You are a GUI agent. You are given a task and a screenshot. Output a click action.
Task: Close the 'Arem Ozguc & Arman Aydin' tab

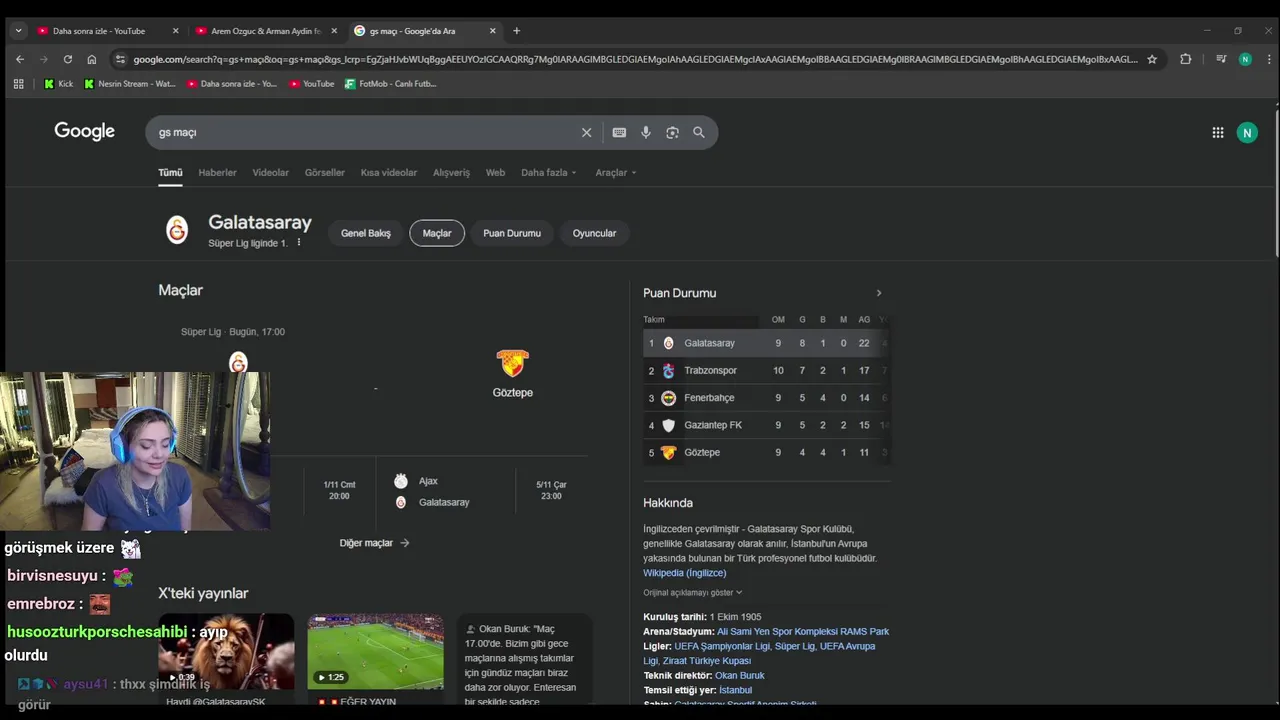pos(334,31)
